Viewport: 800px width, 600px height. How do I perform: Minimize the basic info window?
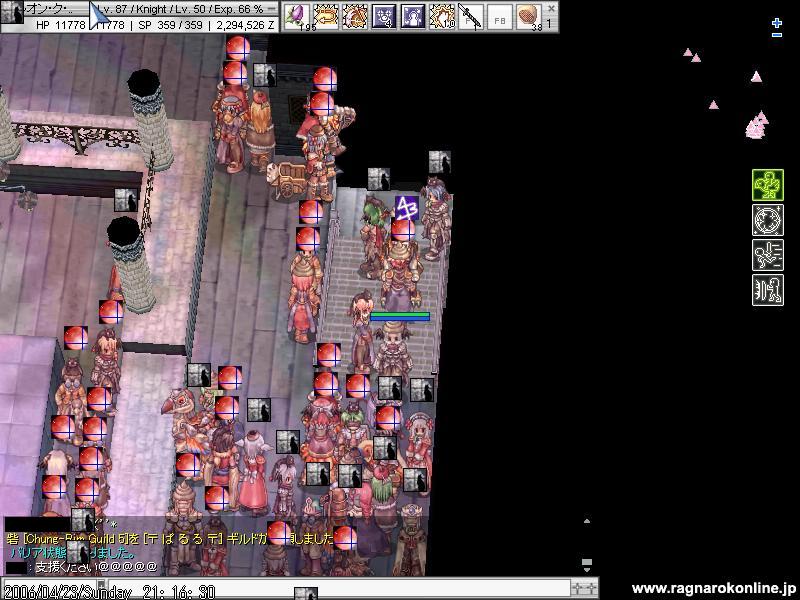coord(272,8)
